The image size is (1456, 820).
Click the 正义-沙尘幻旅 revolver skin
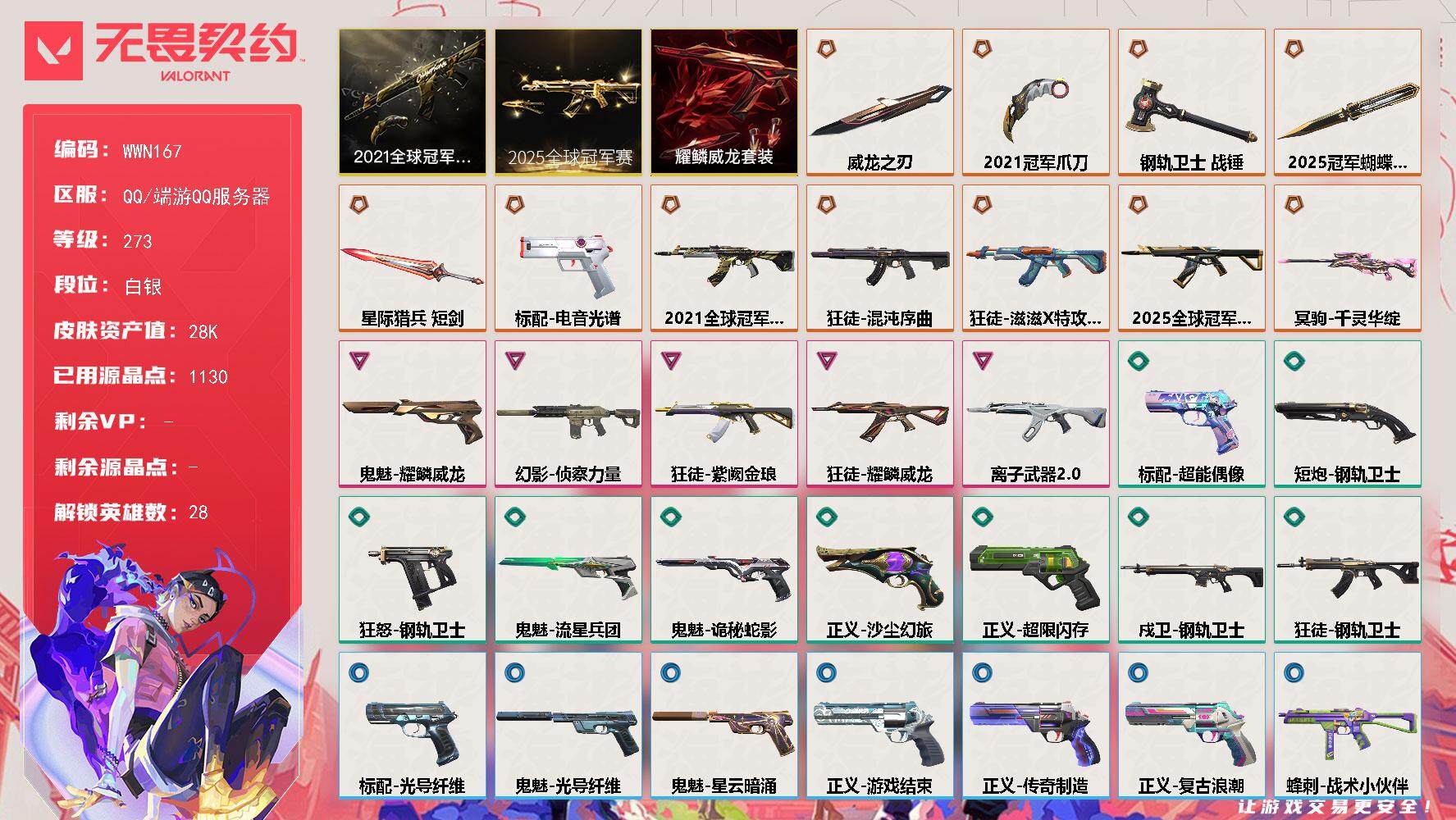pos(879,570)
